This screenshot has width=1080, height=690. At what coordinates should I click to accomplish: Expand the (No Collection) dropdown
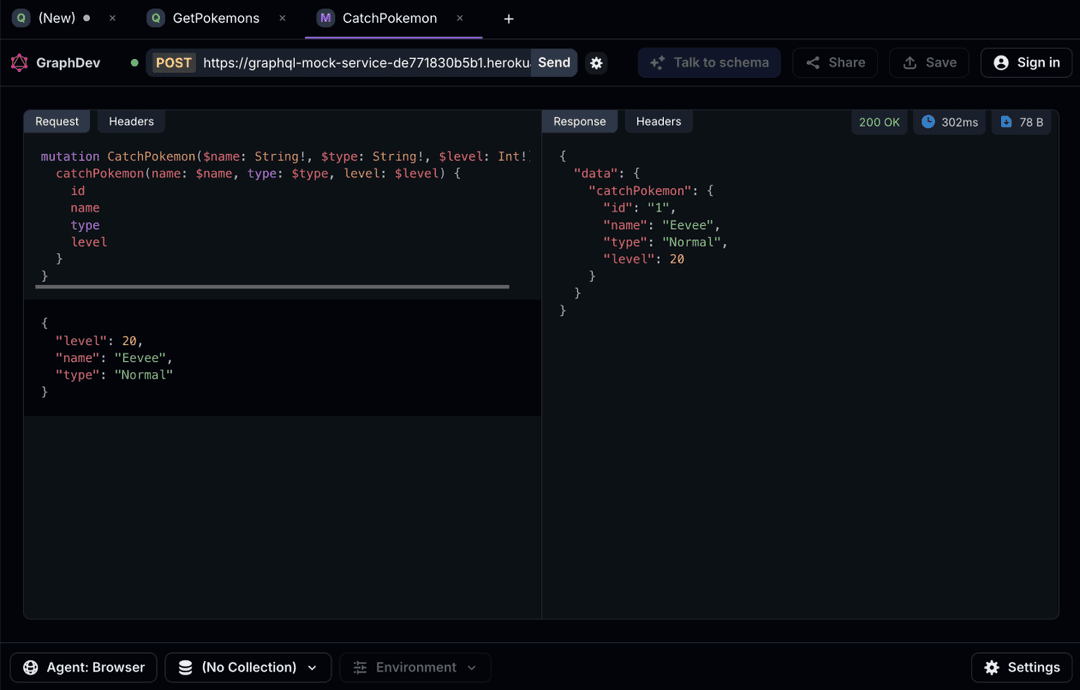coord(248,667)
